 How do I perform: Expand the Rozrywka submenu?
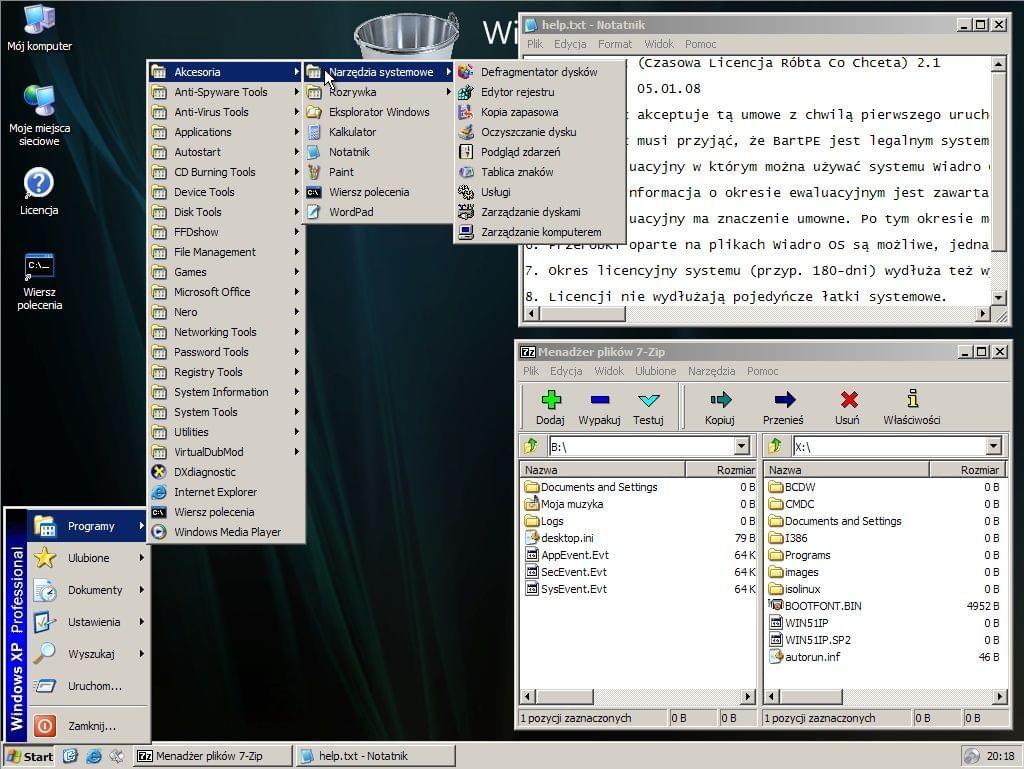click(379, 92)
